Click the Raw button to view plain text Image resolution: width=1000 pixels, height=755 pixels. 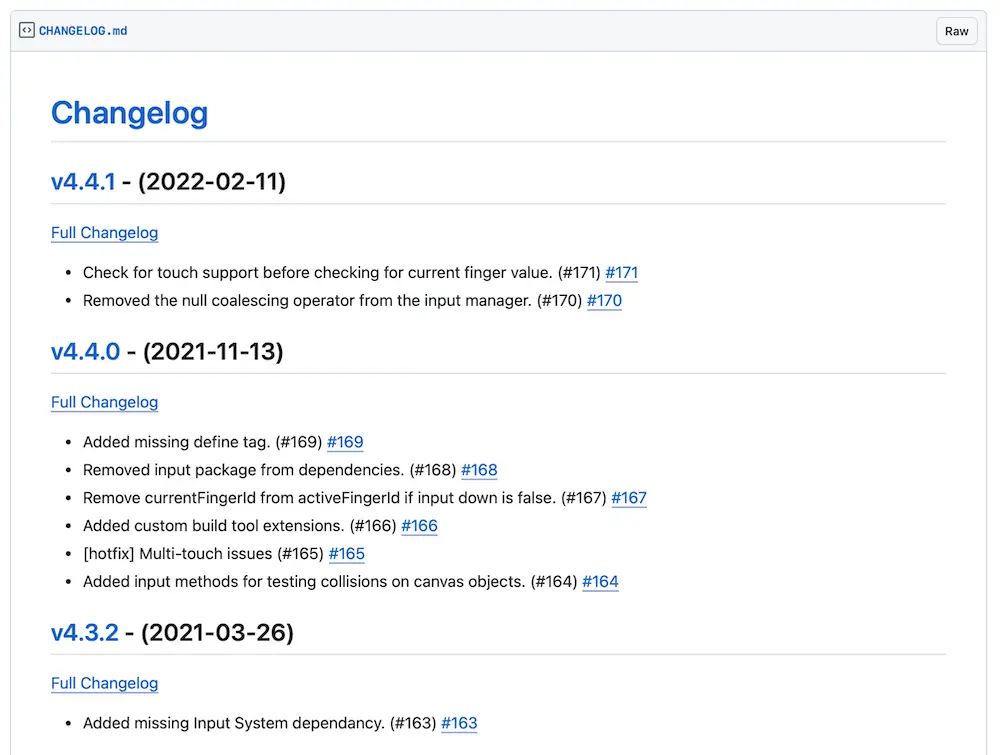tap(956, 31)
